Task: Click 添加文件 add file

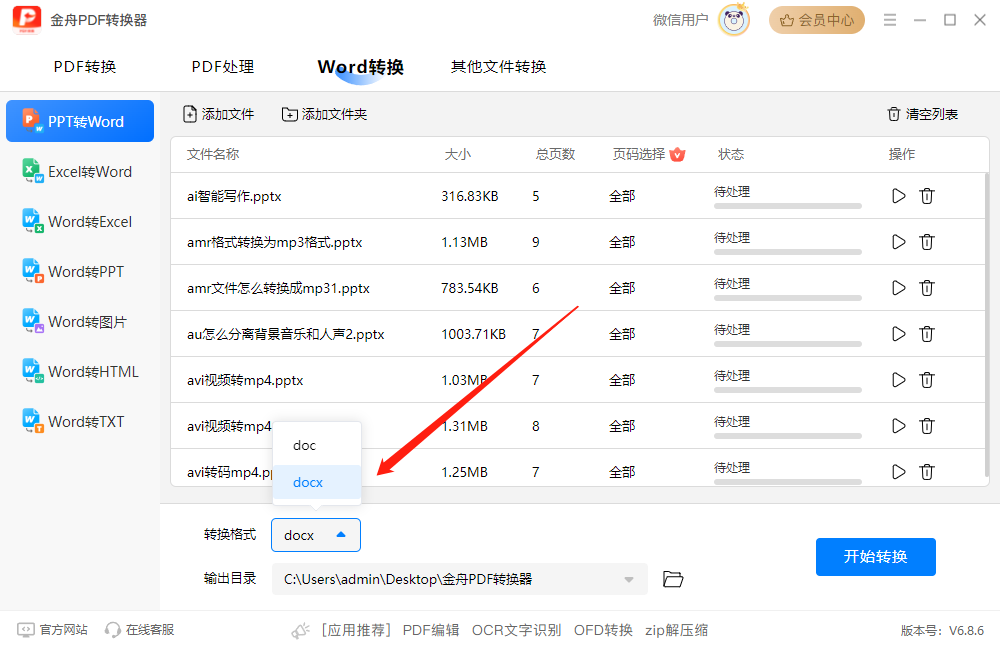Action: (x=219, y=114)
